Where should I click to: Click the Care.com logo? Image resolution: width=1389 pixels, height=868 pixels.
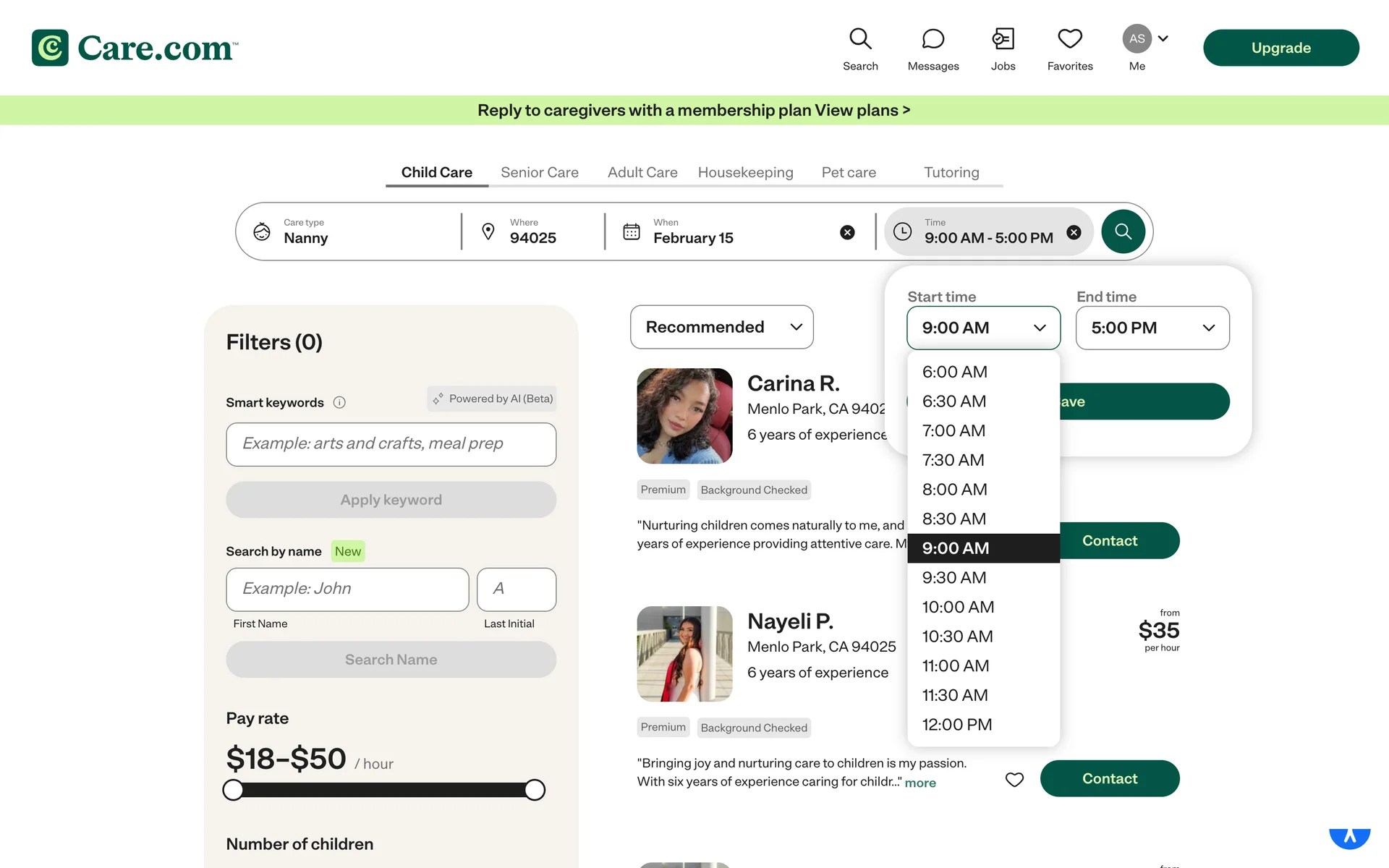135,48
